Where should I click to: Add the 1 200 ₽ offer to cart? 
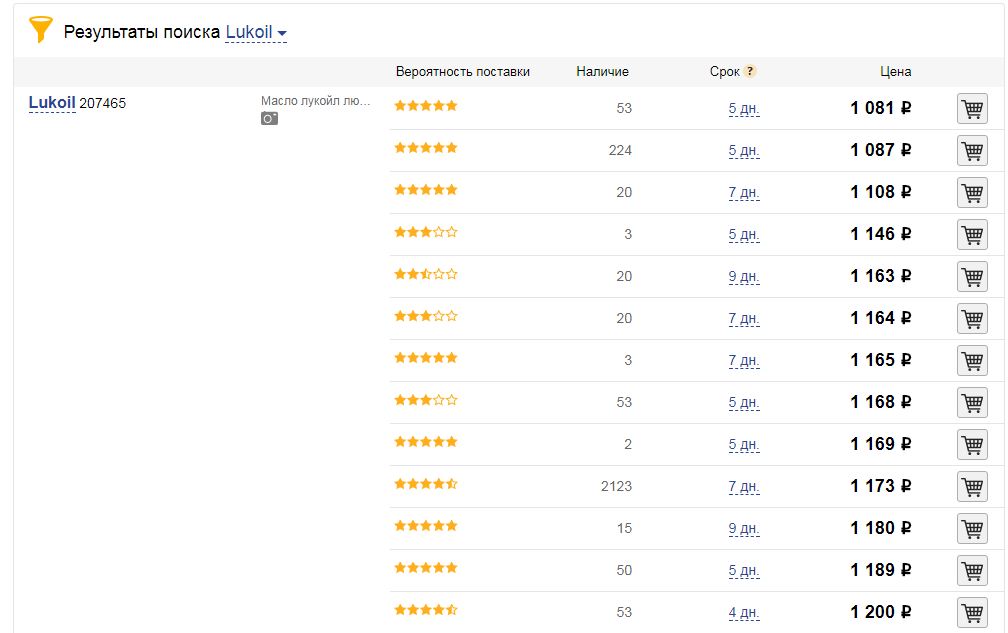coord(972,612)
